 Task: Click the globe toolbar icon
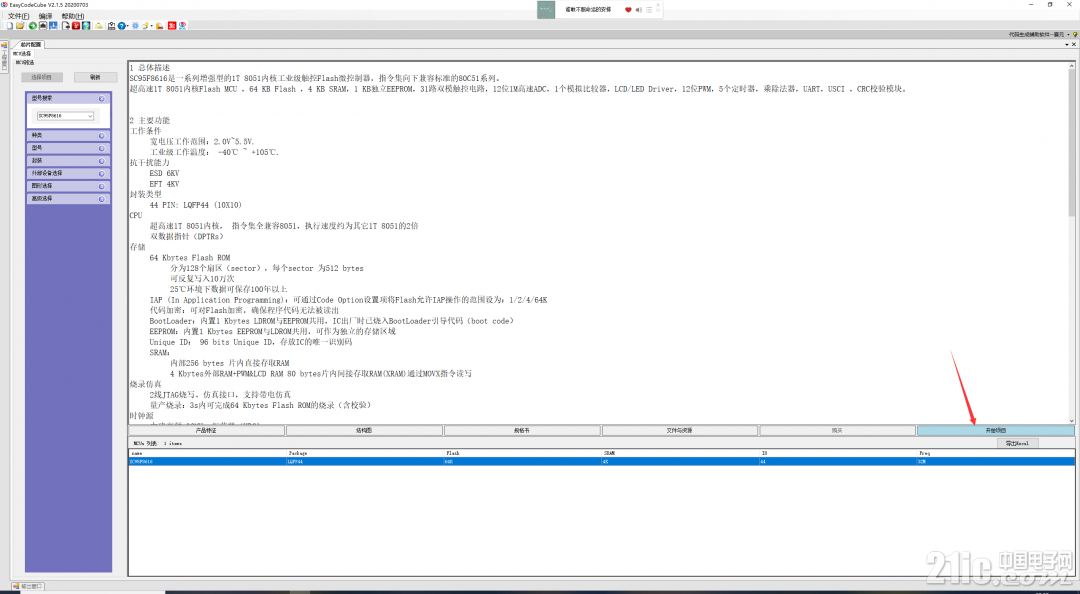[86, 26]
